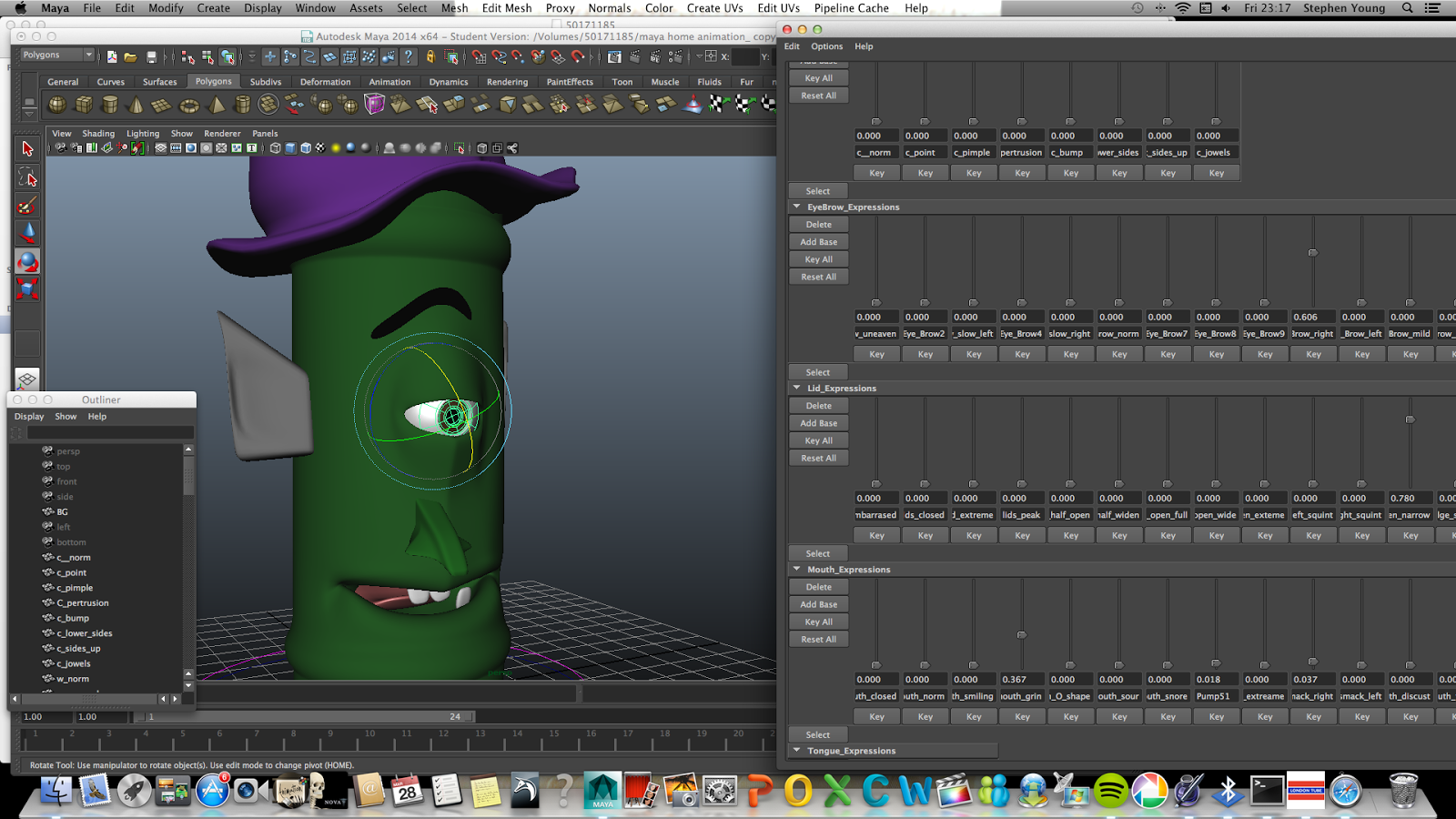Open the Edit Mesh menu
The height and width of the screenshot is (819, 1456).
pyautogui.click(x=506, y=8)
